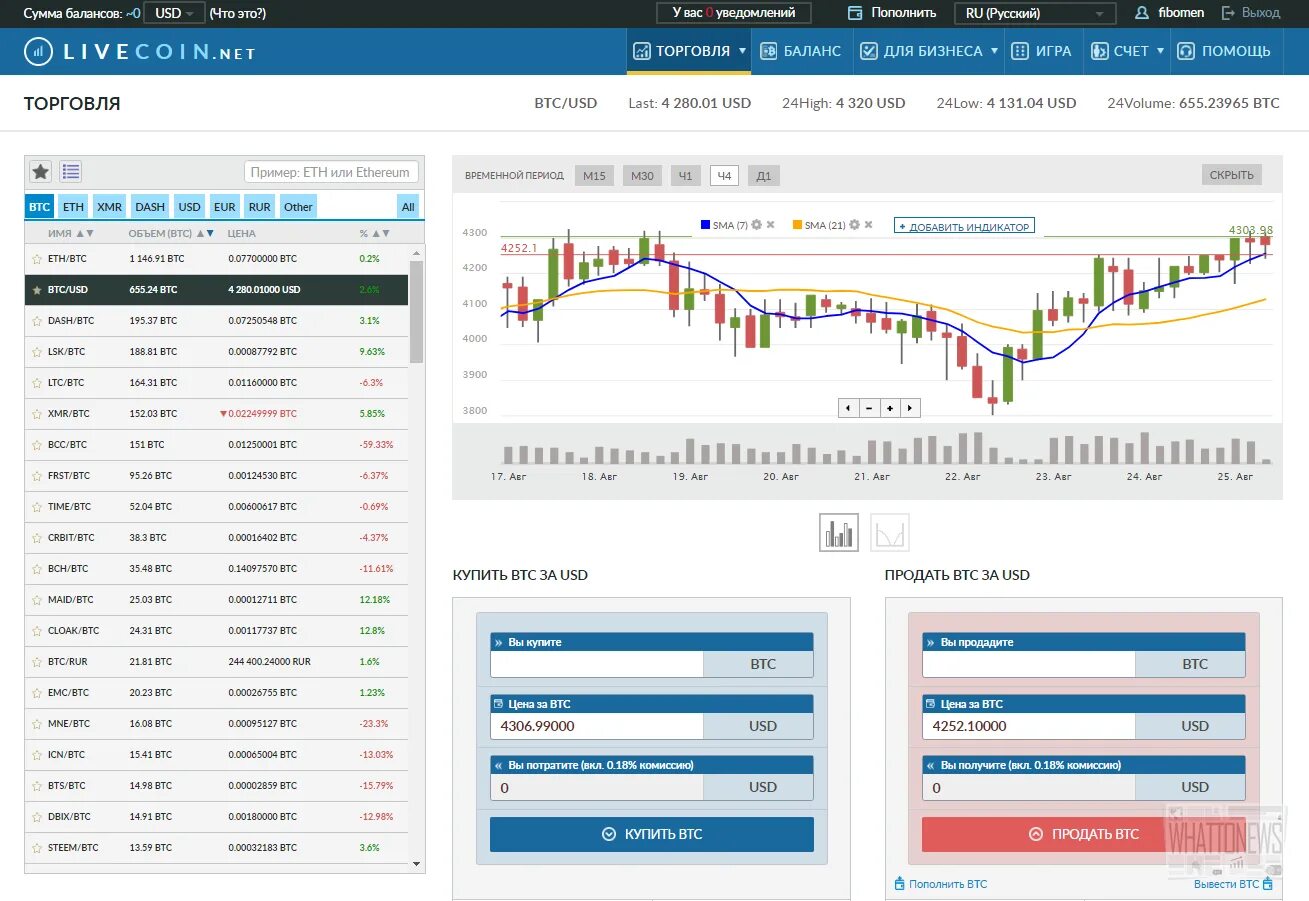Click the favorites star icon above pair list

click(40, 171)
